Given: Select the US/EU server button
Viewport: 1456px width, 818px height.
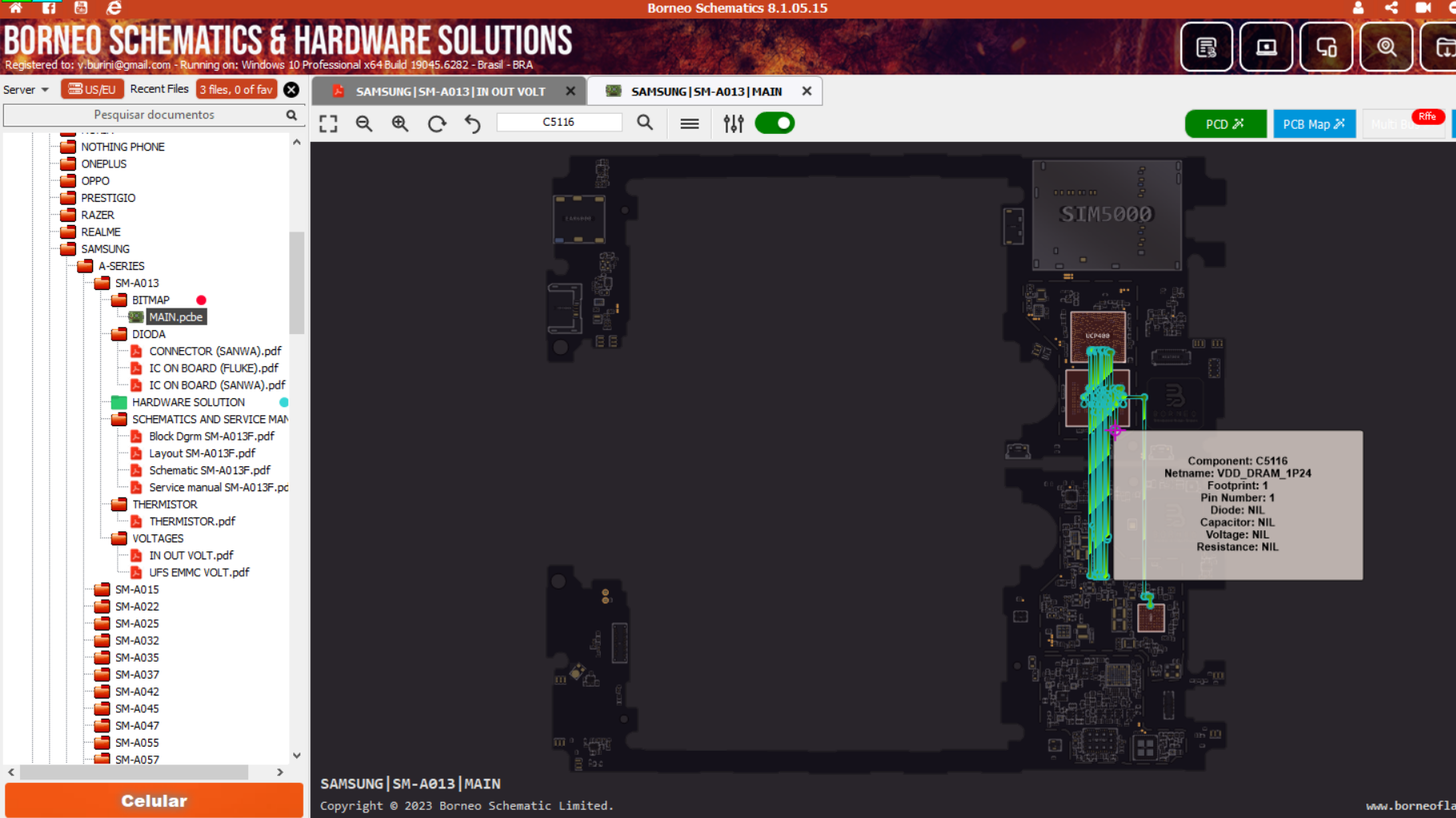Looking at the screenshot, I should (x=92, y=90).
